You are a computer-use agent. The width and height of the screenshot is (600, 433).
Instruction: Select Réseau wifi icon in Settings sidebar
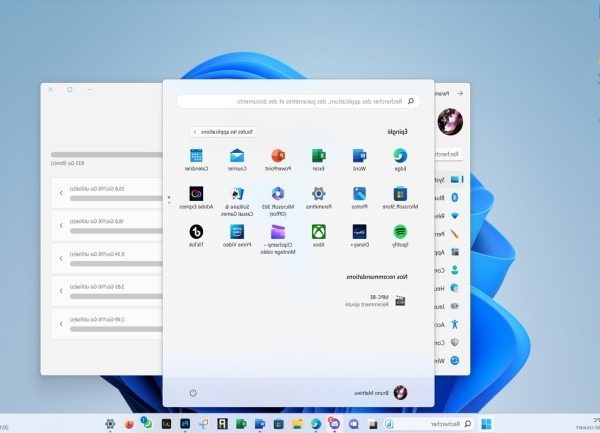[455, 216]
